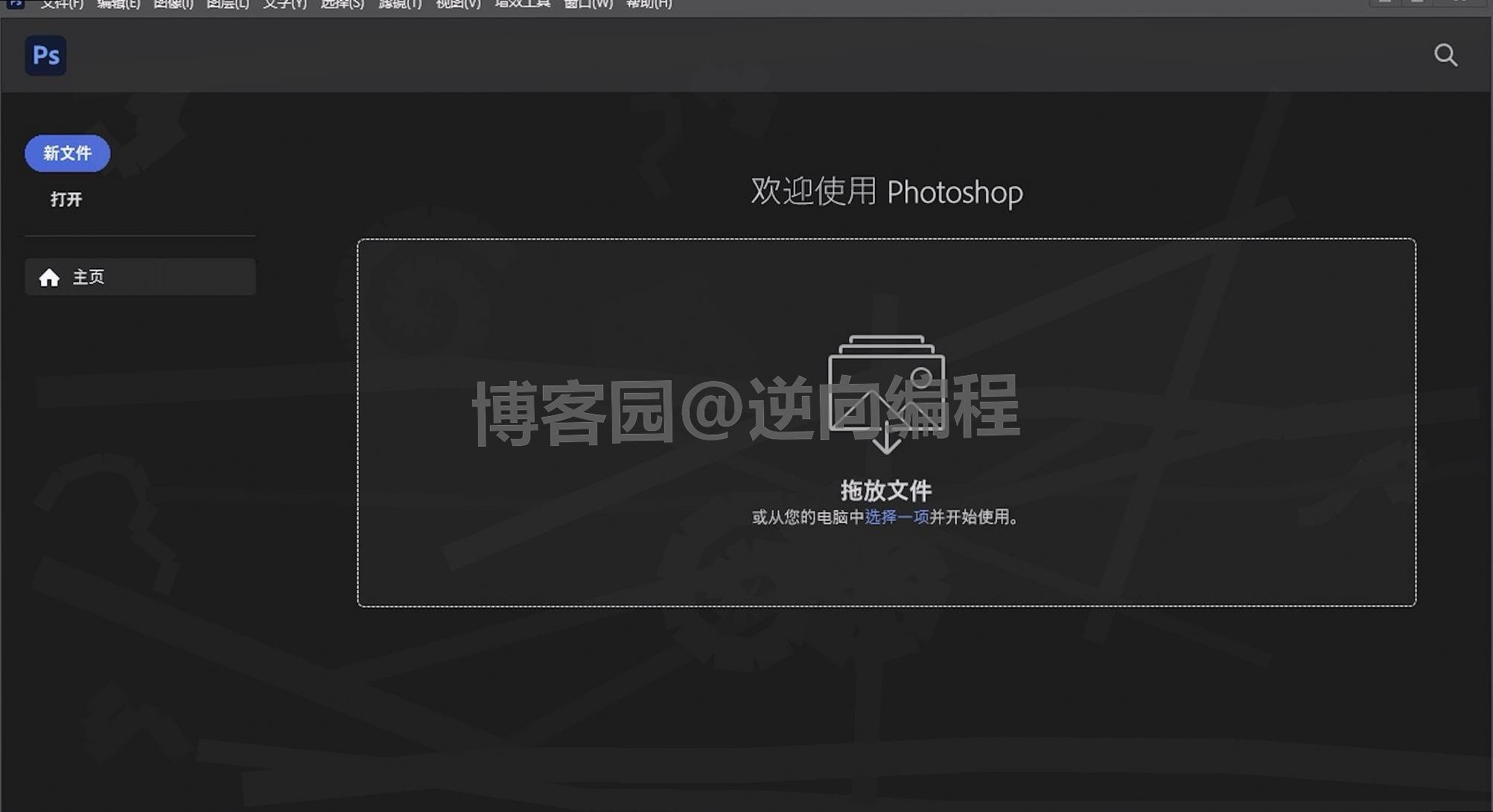
Task: Open the 增效工具 menu
Action: [x=522, y=4]
